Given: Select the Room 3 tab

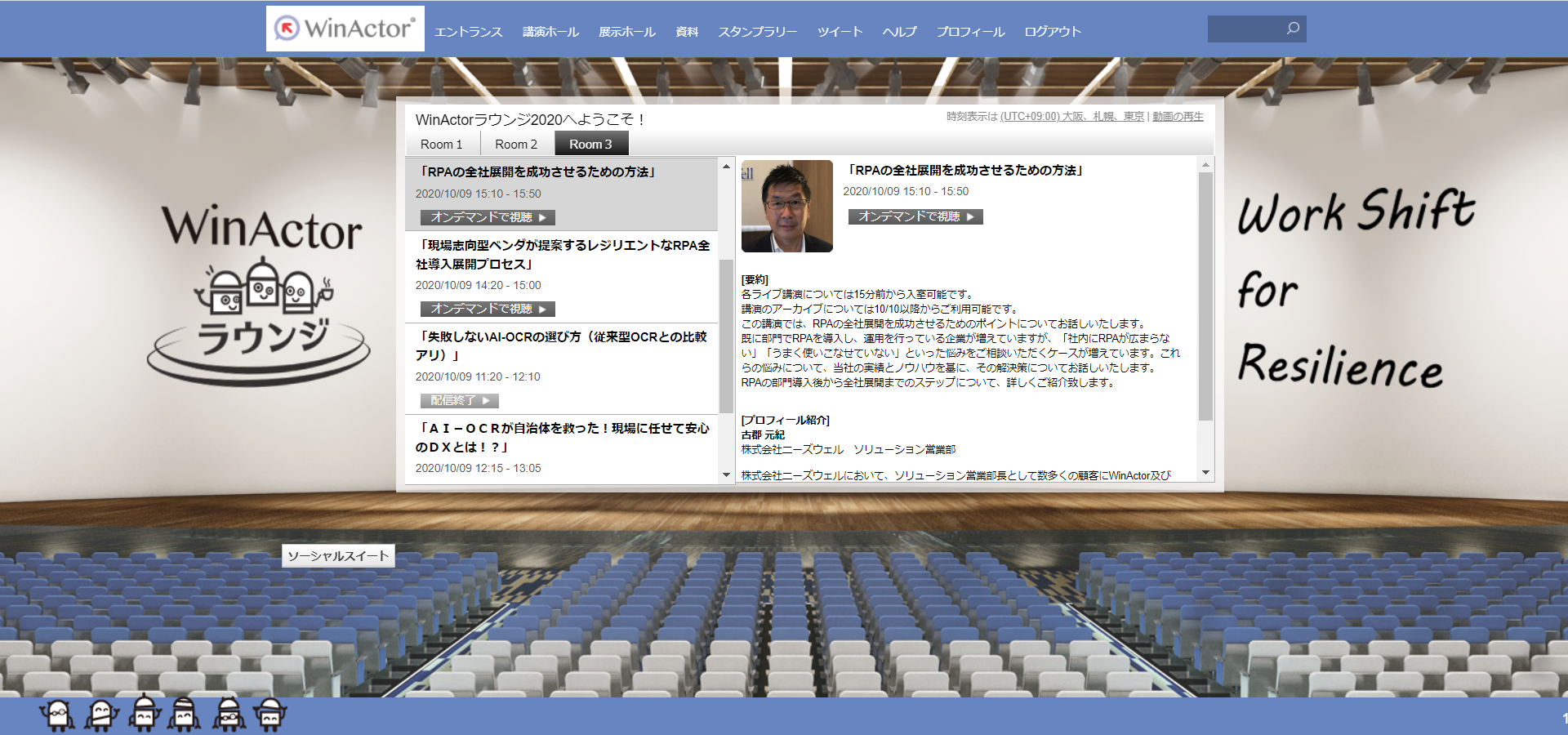Looking at the screenshot, I should pyautogui.click(x=591, y=144).
